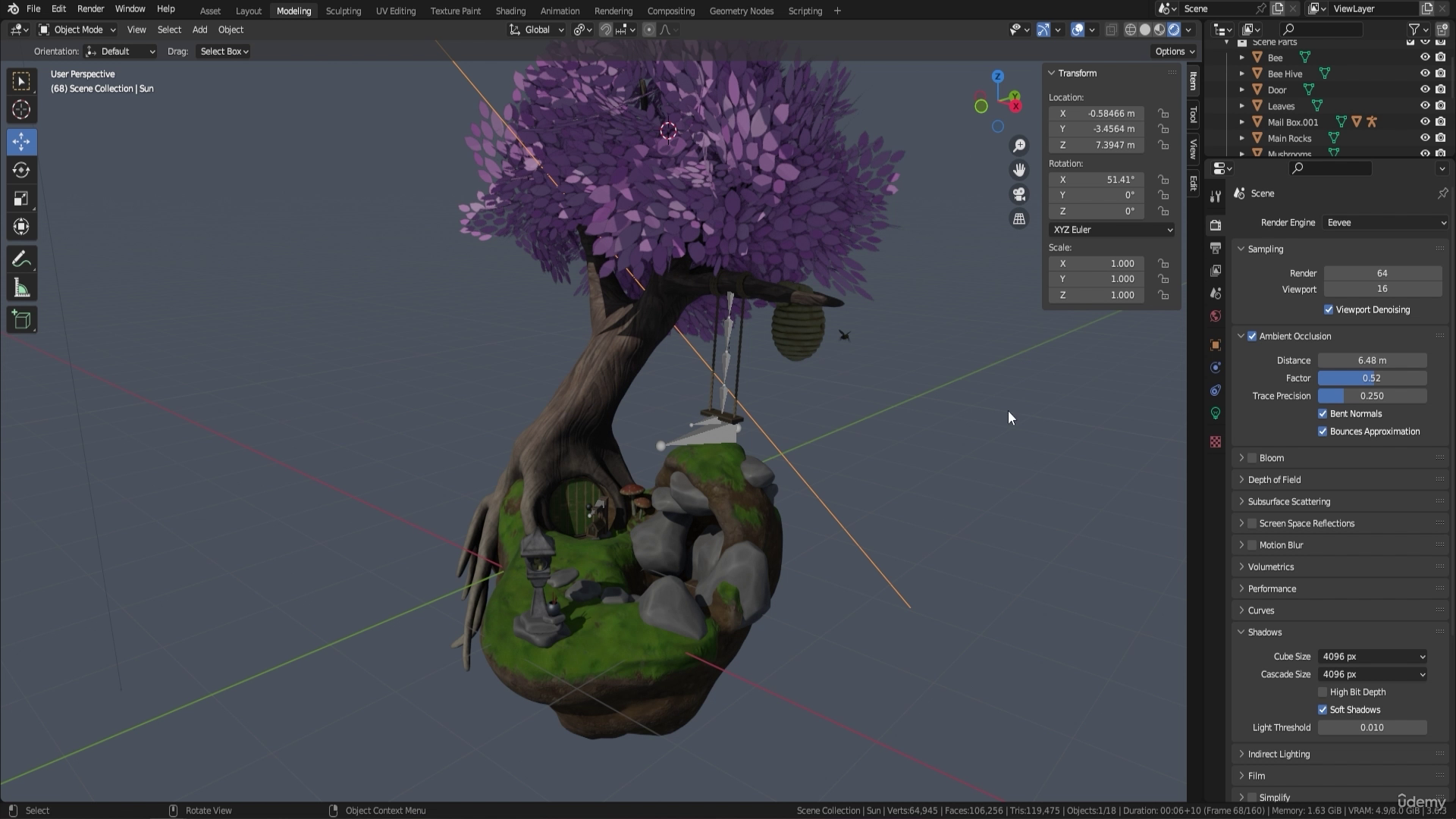Click the Render samples field showing 64
1456x819 pixels.
click(1382, 274)
